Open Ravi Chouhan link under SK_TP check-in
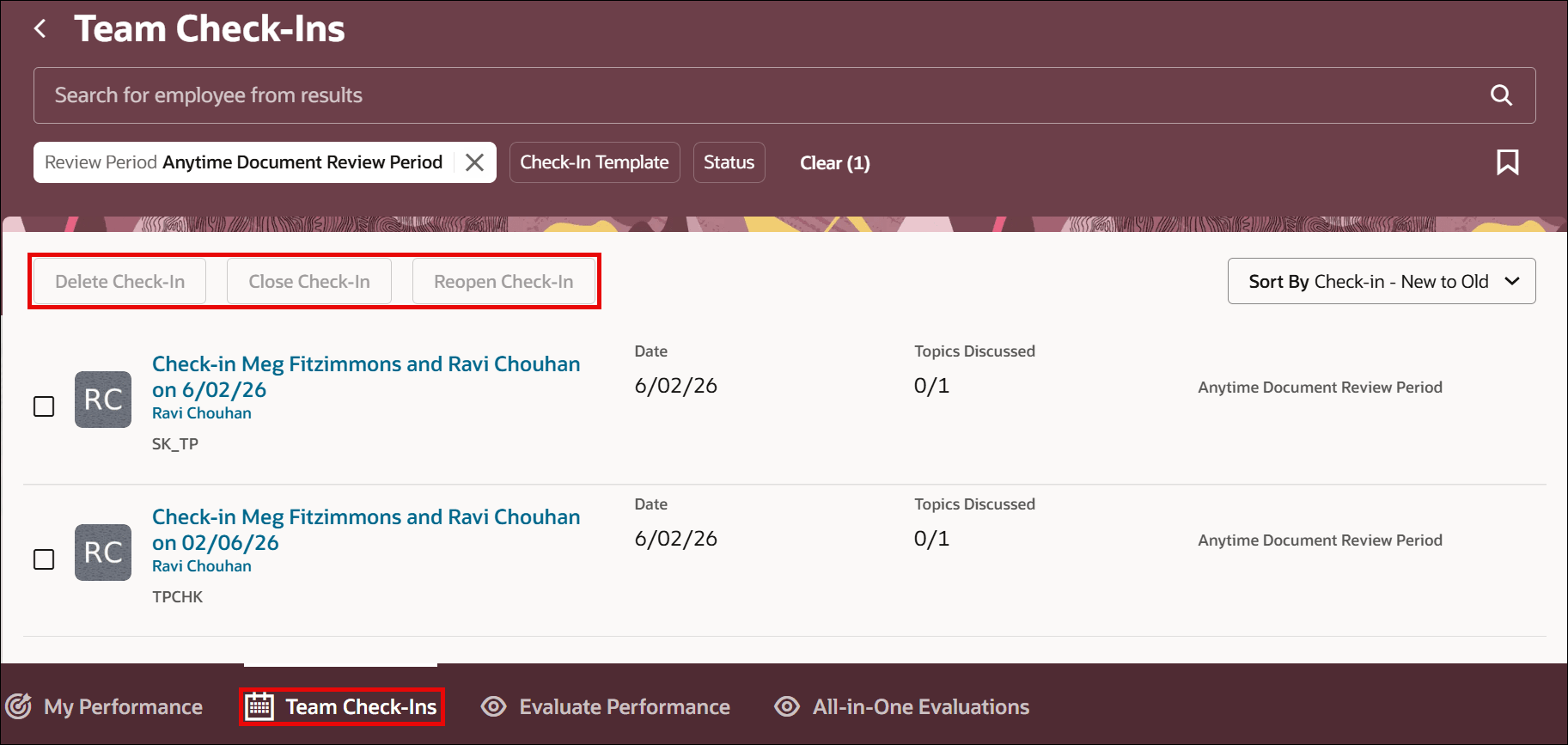 pyautogui.click(x=202, y=413)
